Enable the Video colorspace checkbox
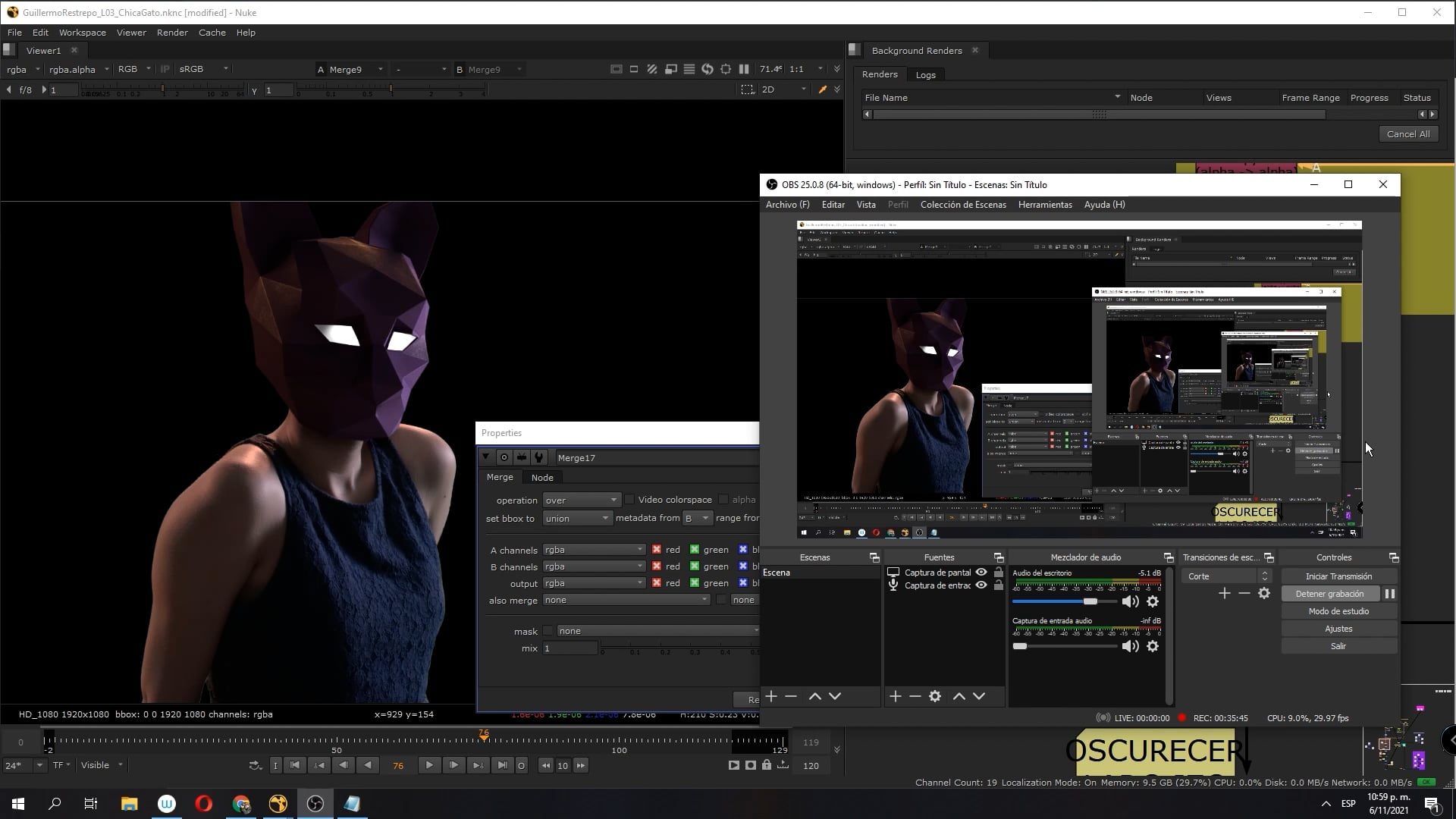The height and width of the screenshot is (819, 1456). [629, 500]
